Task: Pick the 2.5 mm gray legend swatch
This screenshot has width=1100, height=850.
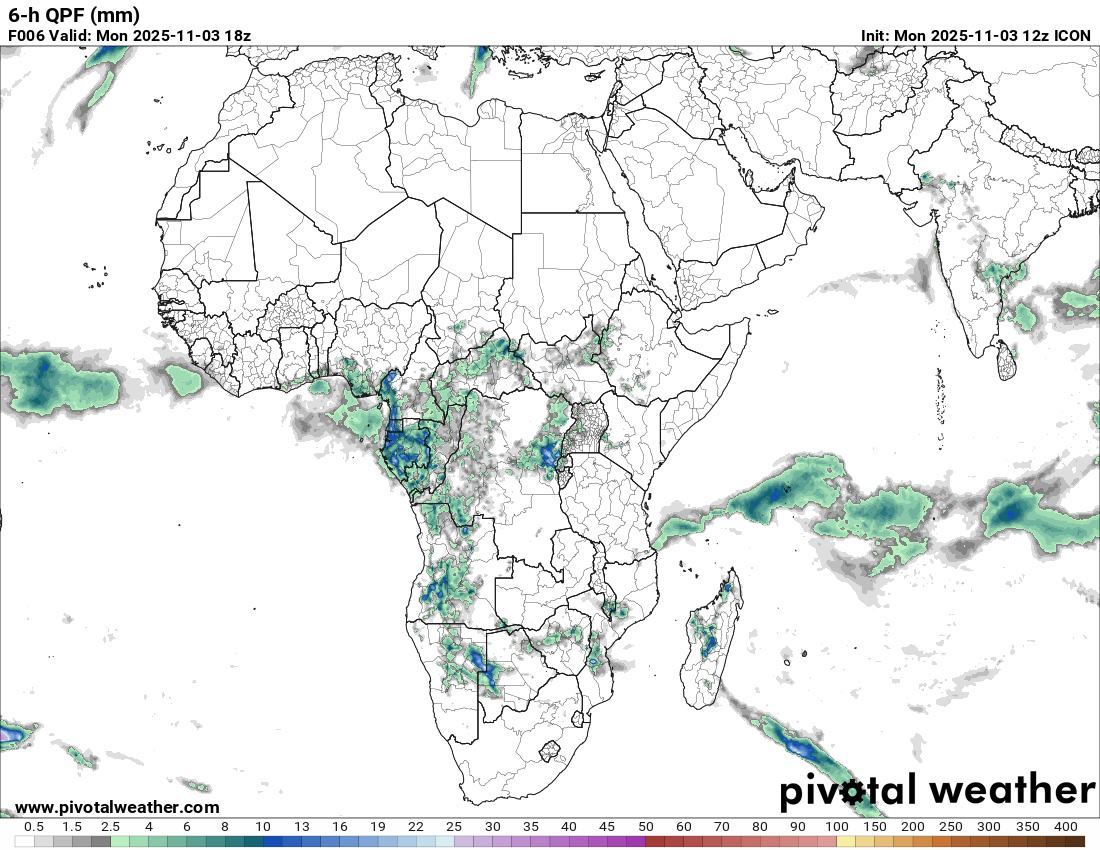Action: click(100, 842)
